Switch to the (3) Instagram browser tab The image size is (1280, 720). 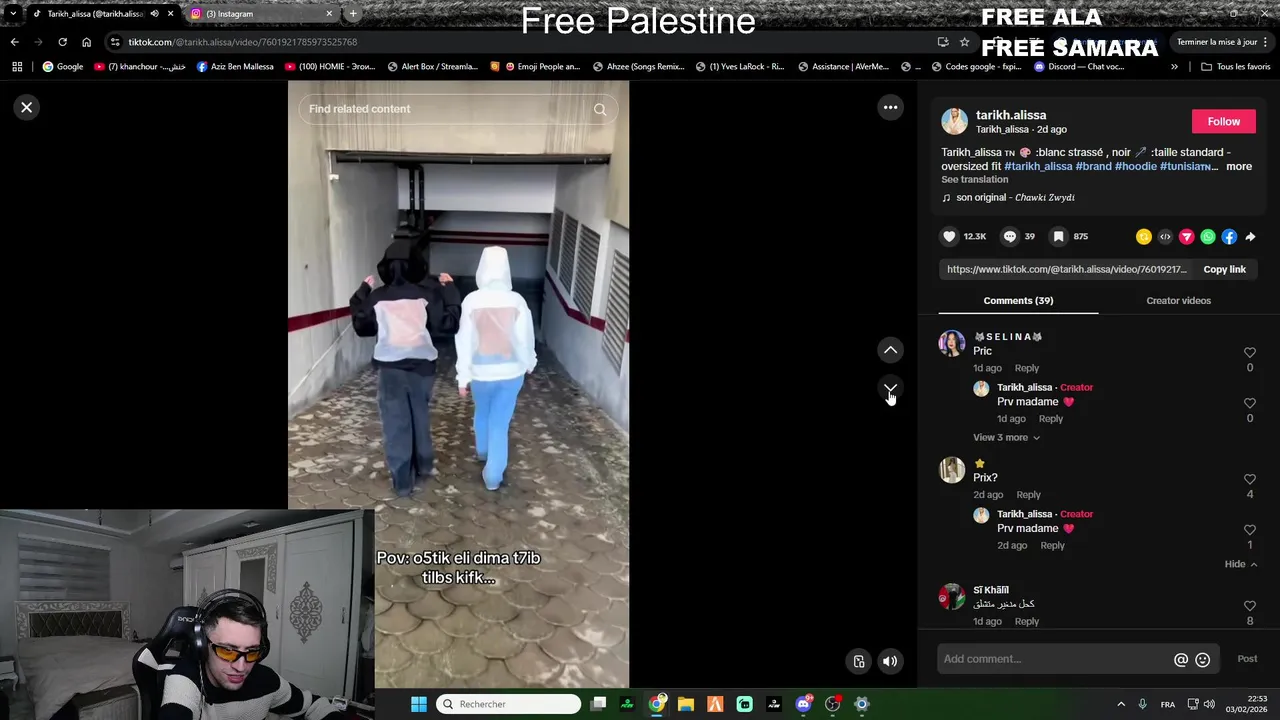pos(256,14)
